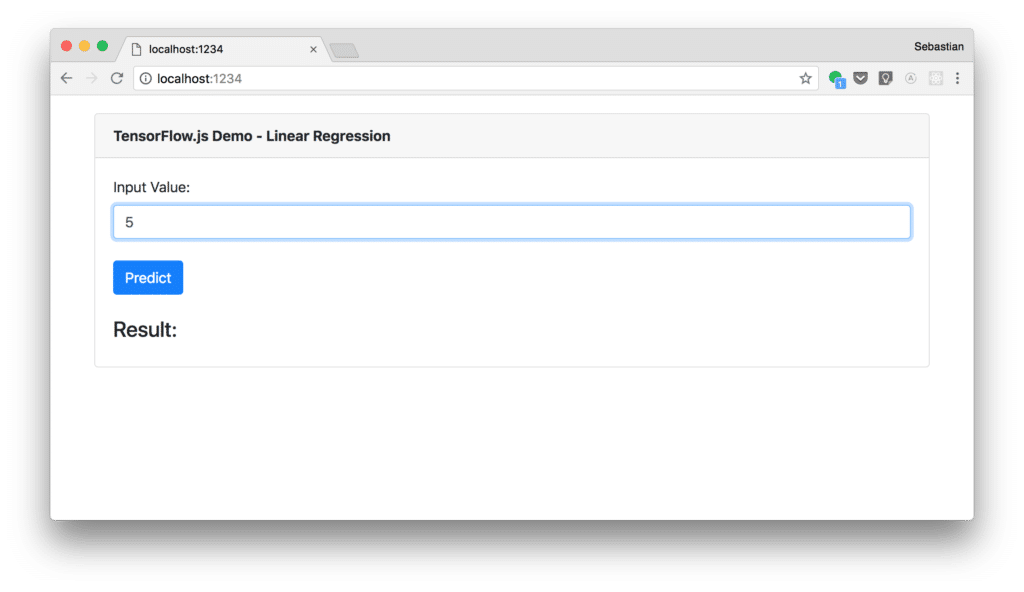
Task: Click the lightbulb extension icon
Action: click(885, 78)
